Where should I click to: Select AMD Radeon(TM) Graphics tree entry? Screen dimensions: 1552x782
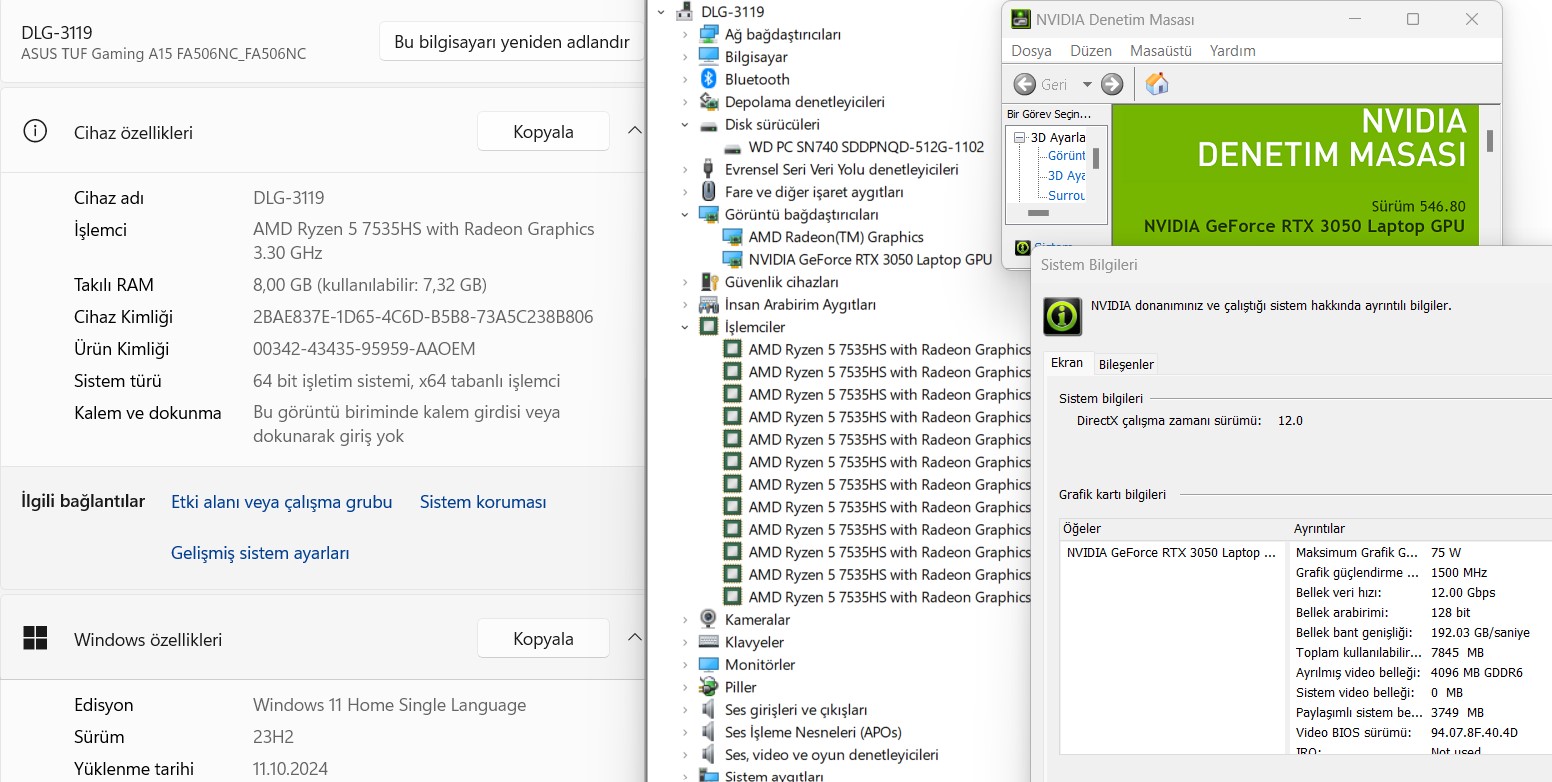tap(836, 237)
